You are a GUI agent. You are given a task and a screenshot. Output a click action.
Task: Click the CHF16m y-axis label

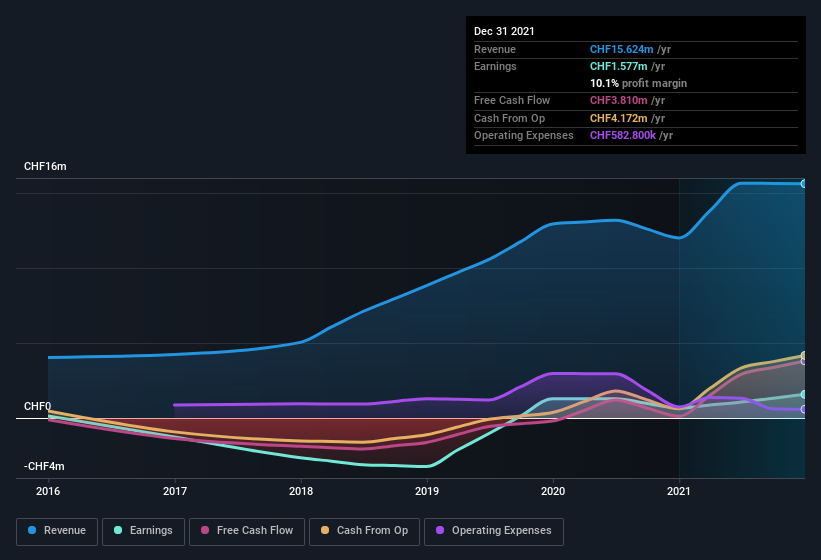(45, 166)
